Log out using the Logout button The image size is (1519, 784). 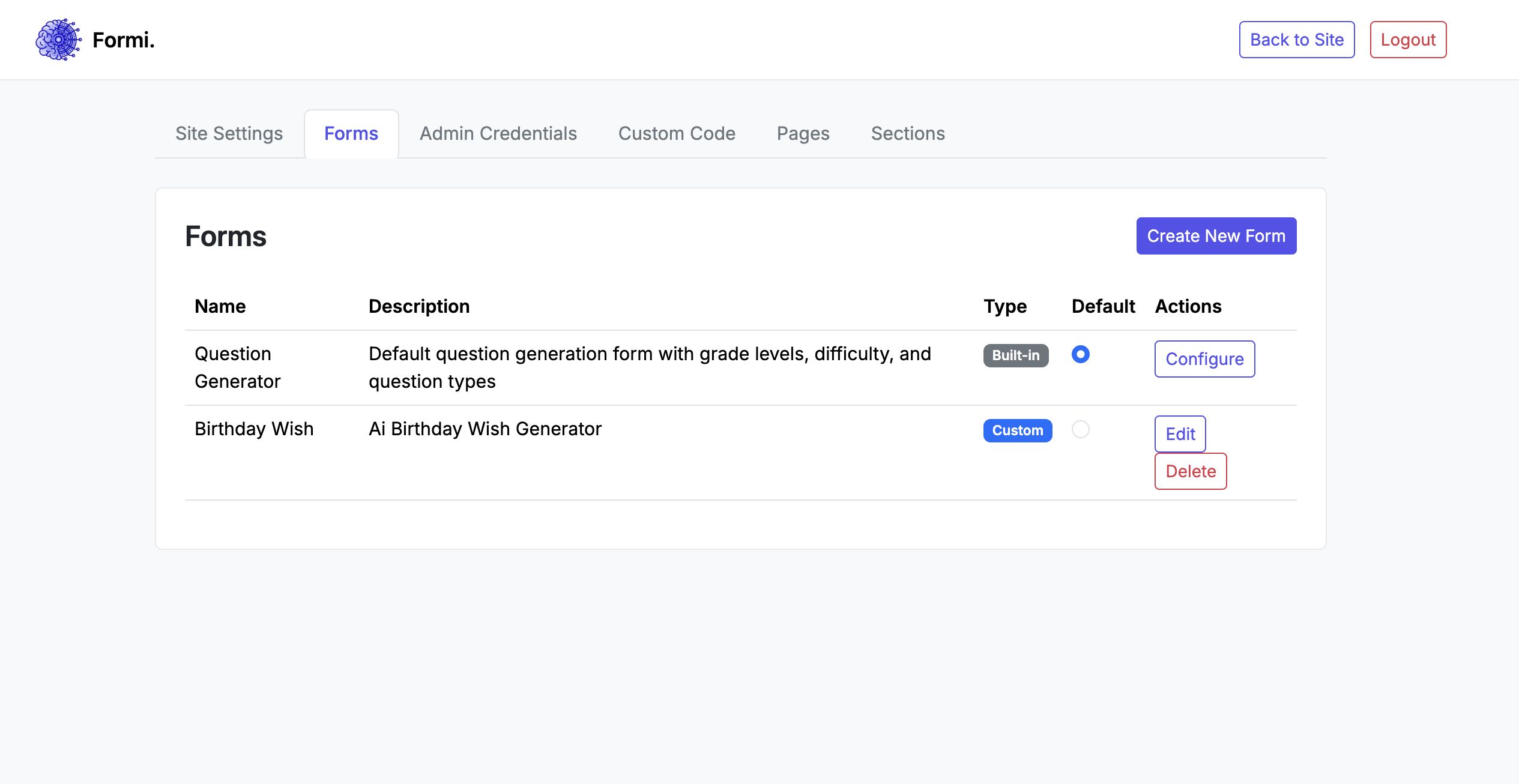click(1407, 40)
